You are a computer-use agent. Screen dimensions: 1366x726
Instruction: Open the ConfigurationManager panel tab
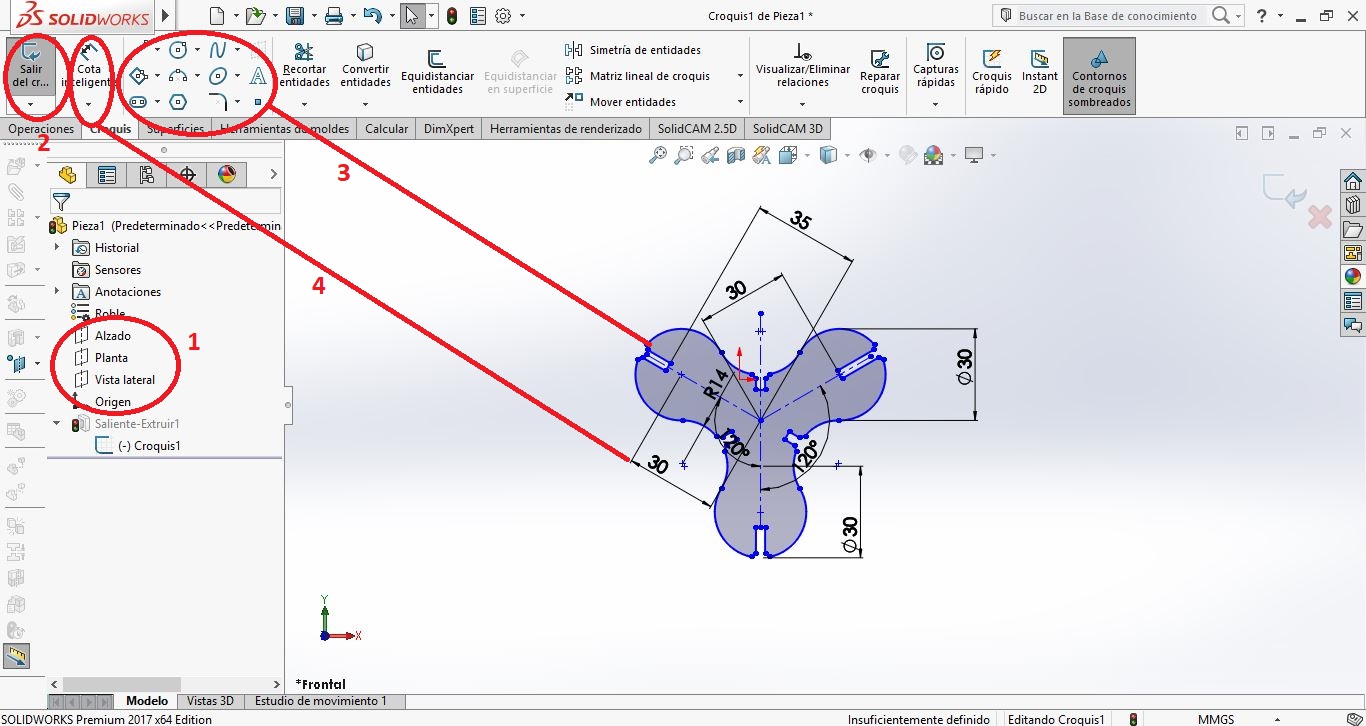click(147, 175)
